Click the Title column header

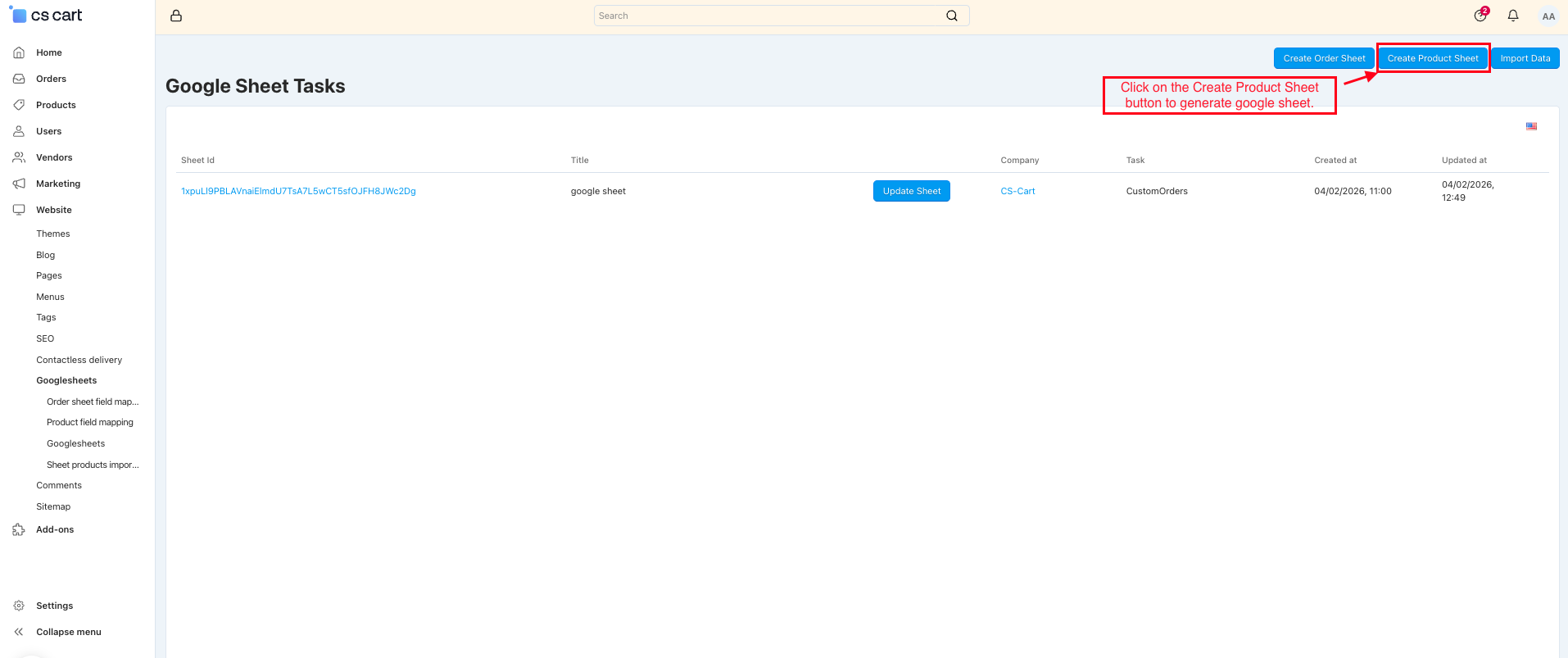[579, 160]
